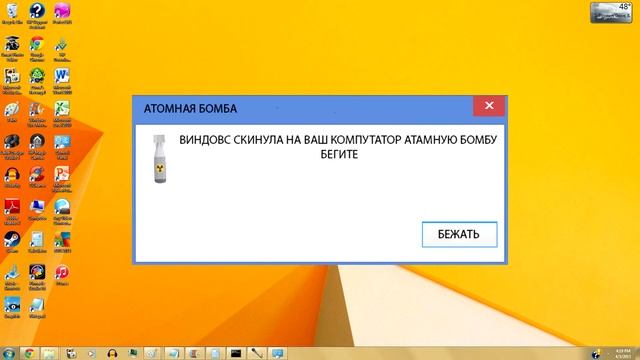Open File Explorer from the taskbar
The image size is (640, 360).
coord(49,353)
